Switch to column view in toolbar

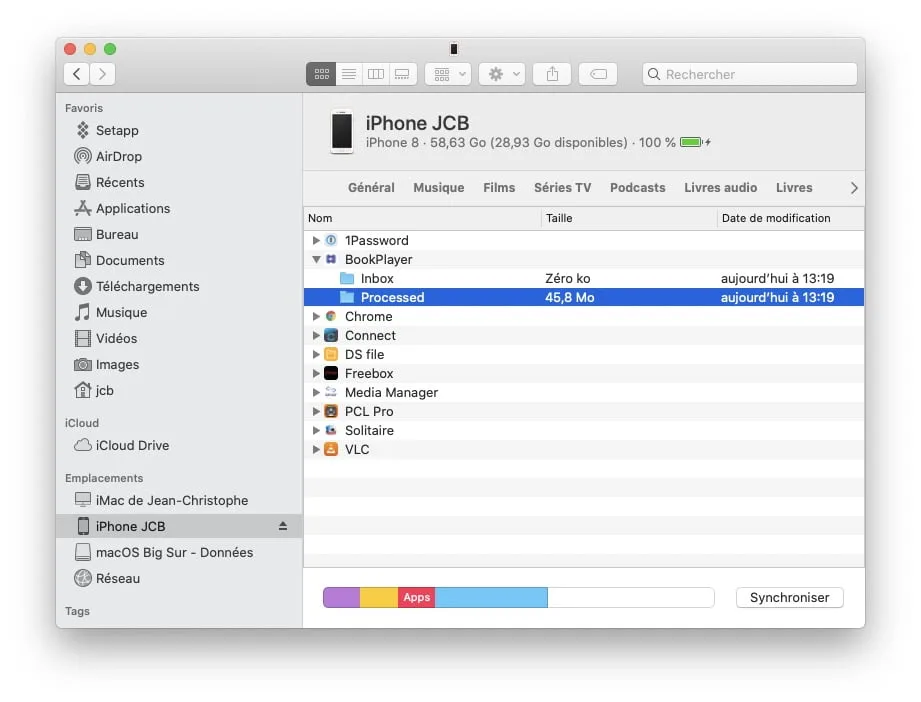[x=376, y=74]
